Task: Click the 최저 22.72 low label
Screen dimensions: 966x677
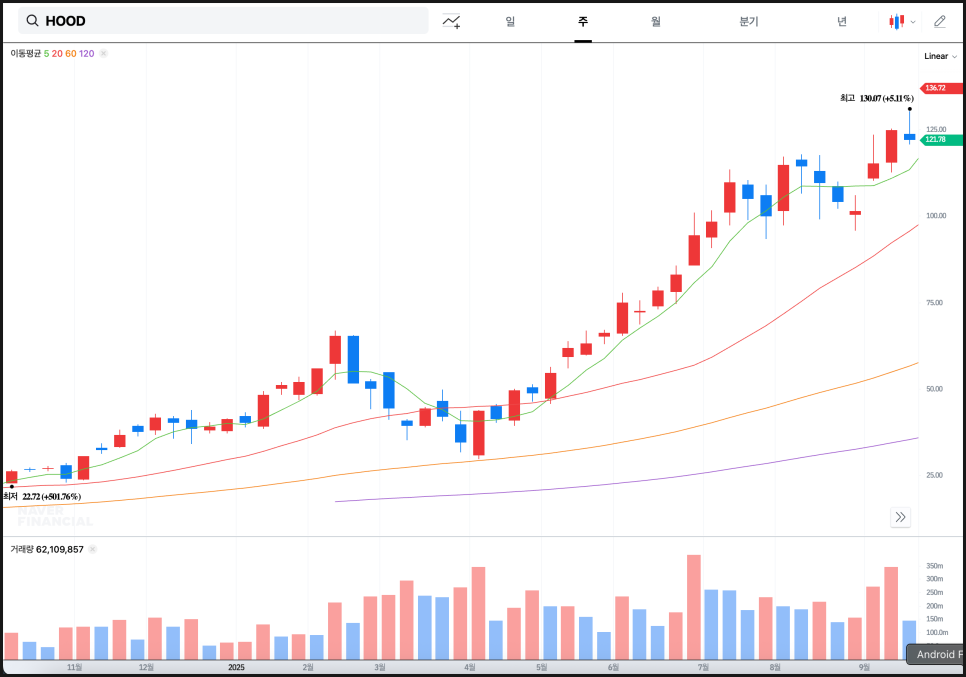Action: [x=42, y=497]
